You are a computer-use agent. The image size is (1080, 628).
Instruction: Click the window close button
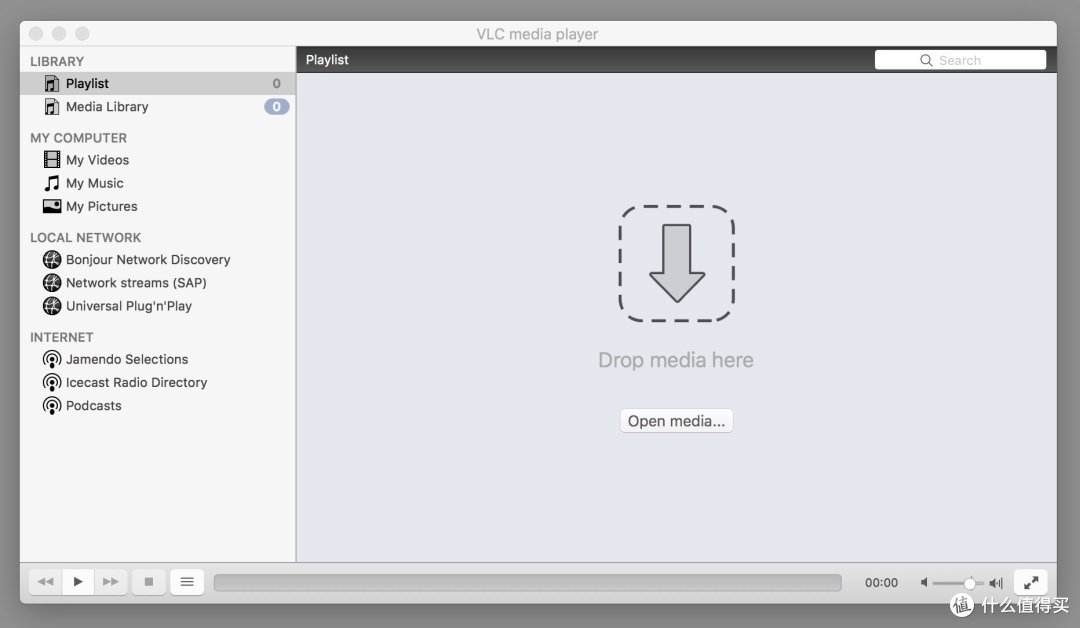[x=36, y=34]
